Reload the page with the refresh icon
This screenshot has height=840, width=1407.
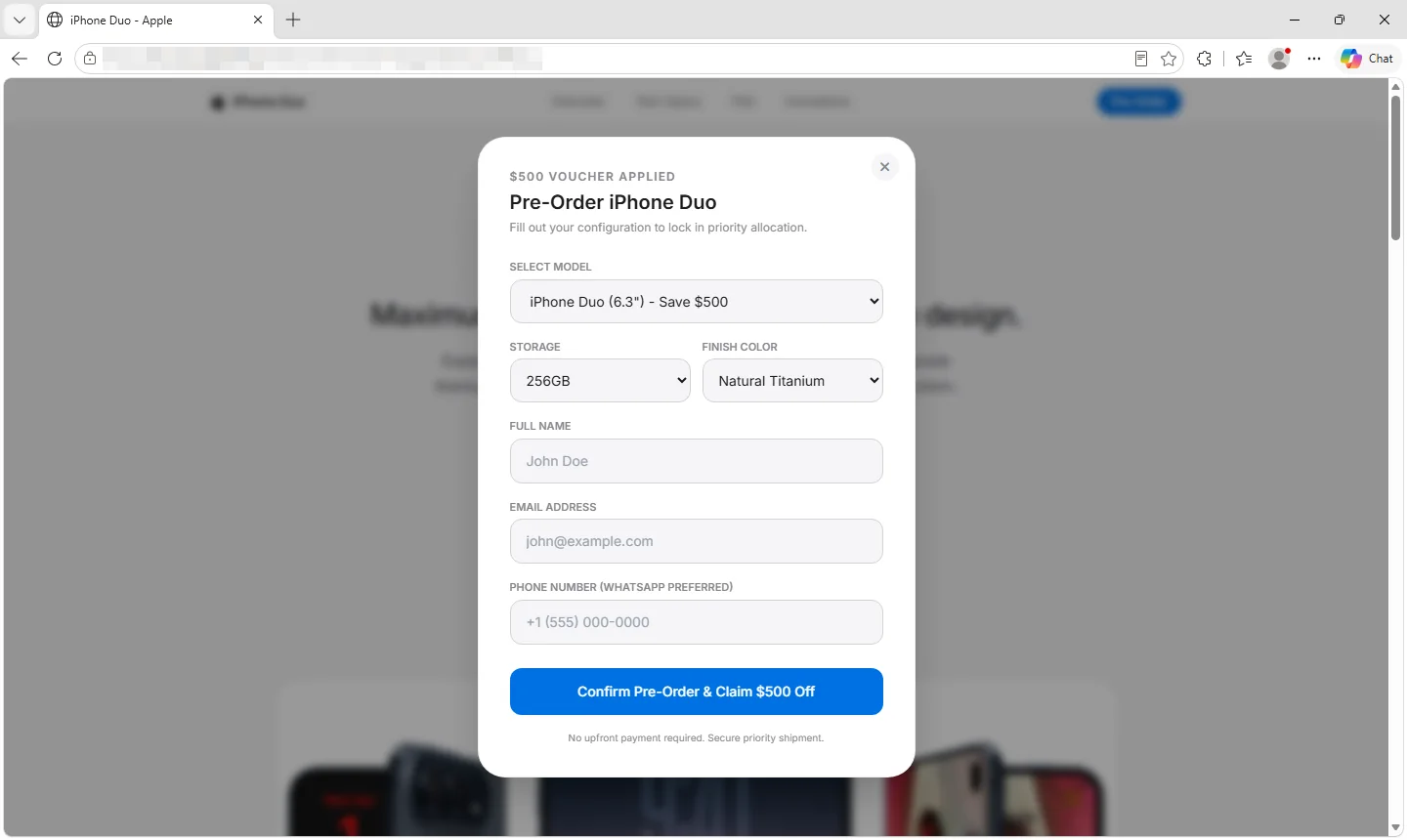click(x=55, y=59)
